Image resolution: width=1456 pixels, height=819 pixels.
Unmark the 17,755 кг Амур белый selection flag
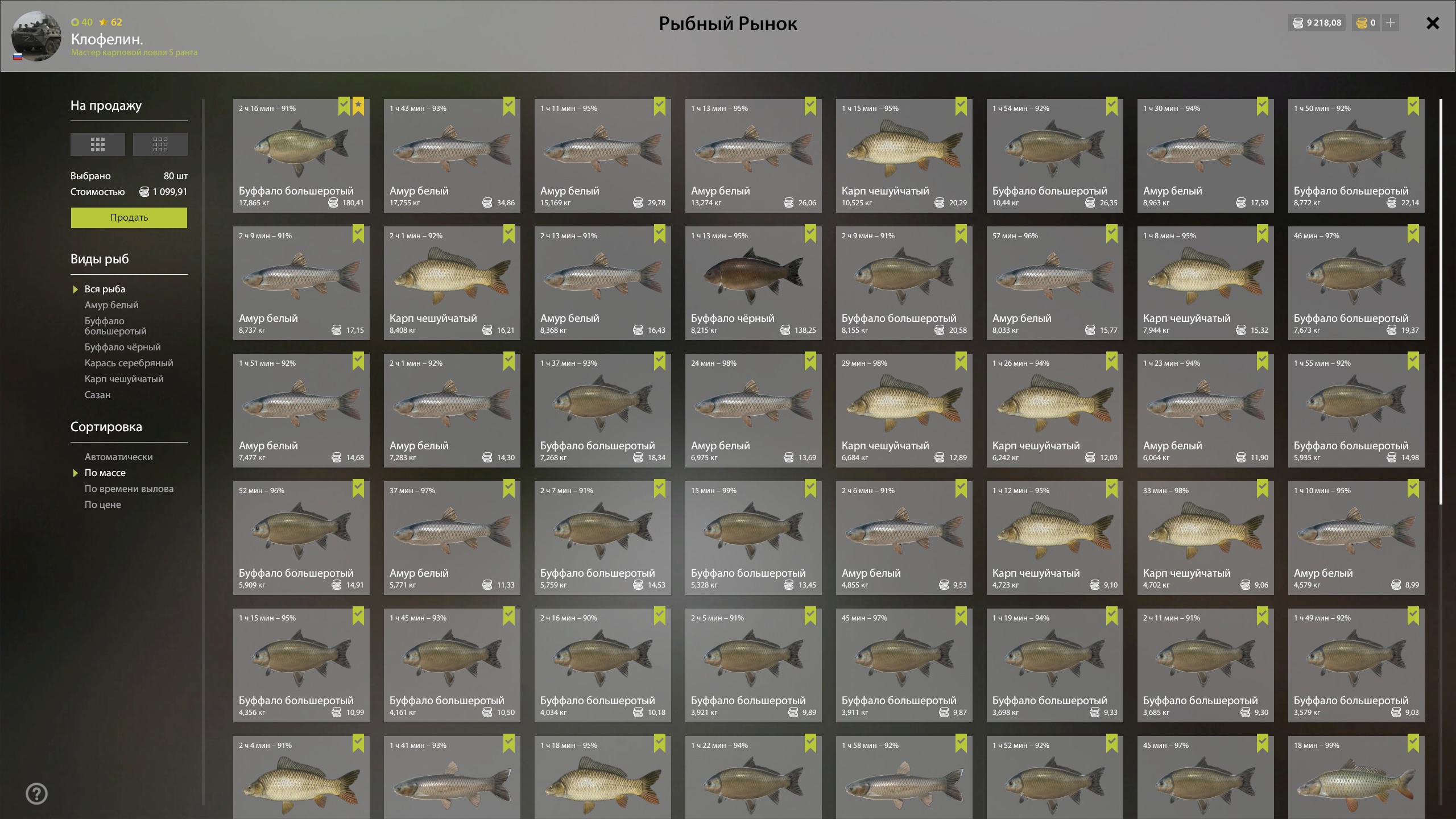(509, 106)
